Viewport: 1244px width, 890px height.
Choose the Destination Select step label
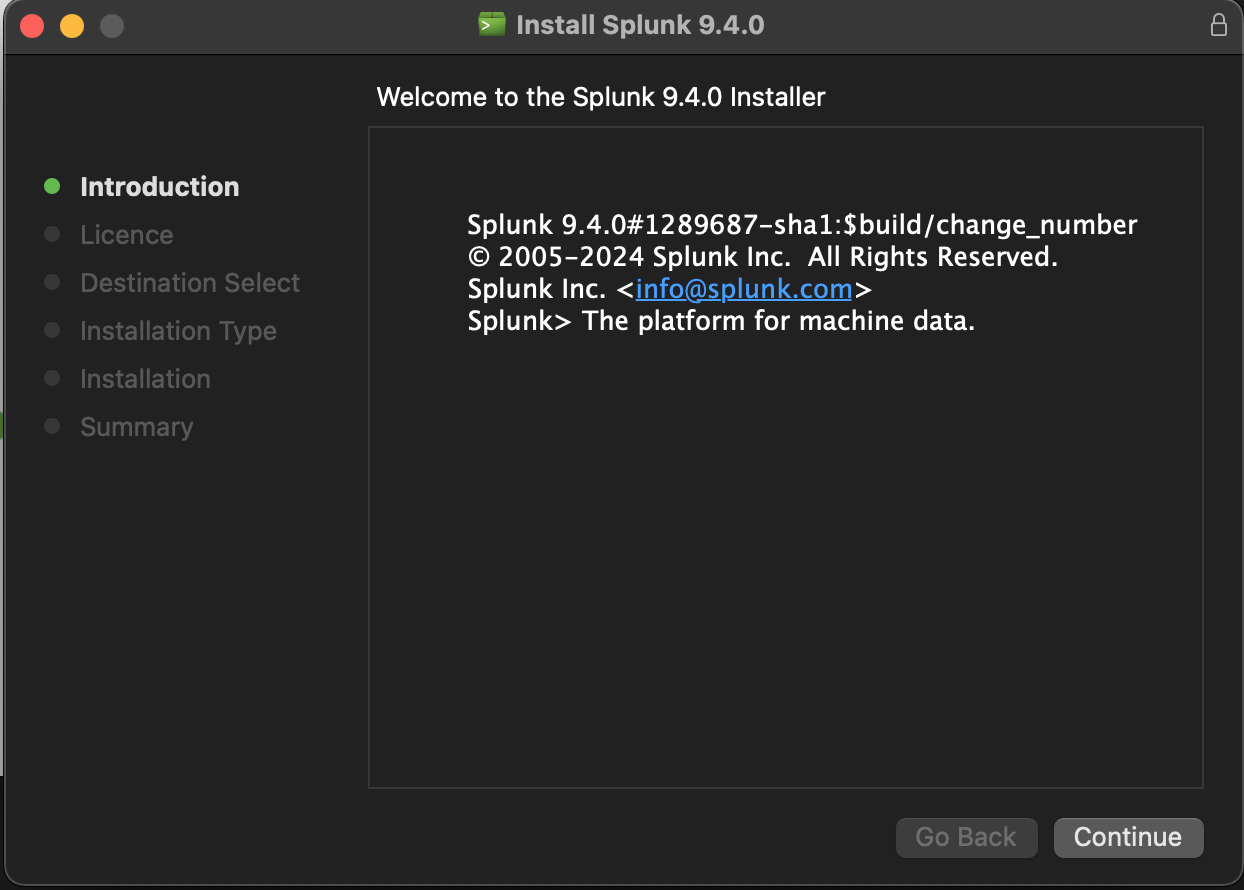pos(190,283)
